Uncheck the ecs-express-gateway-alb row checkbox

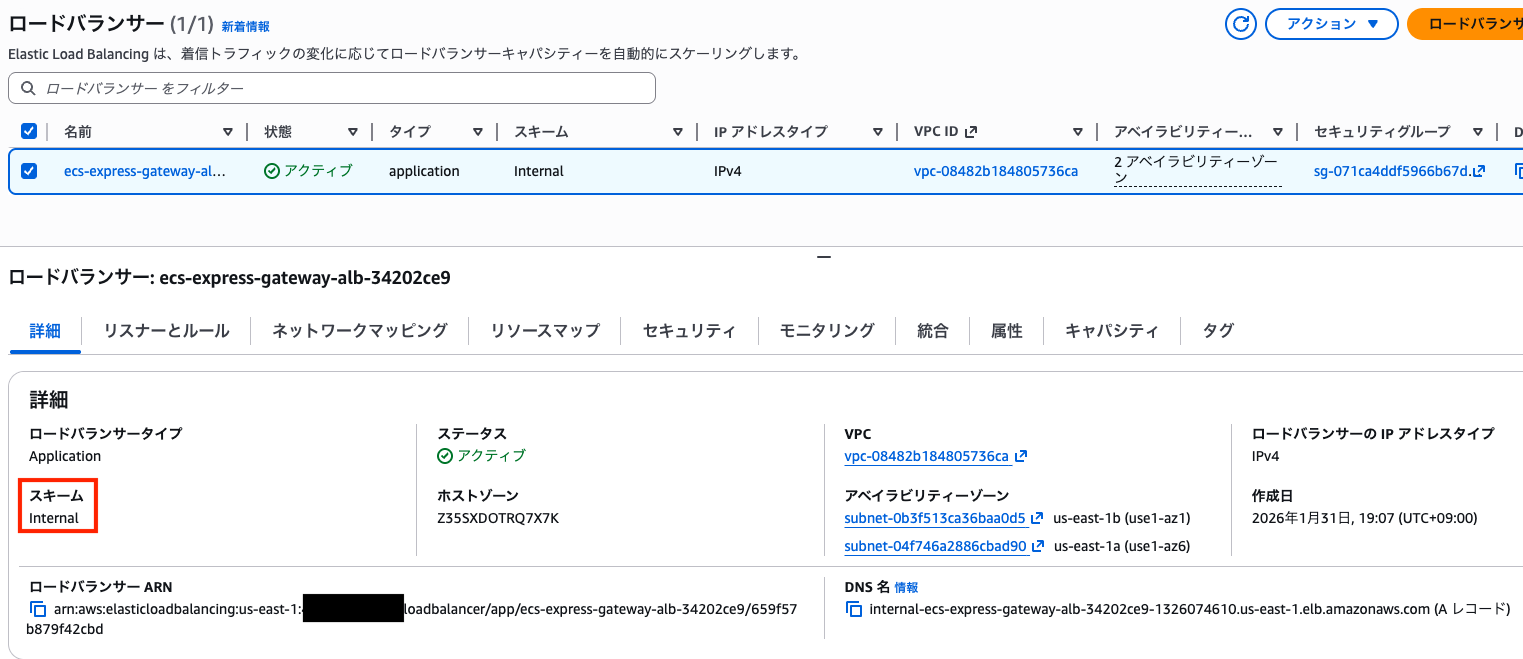(x=28, y=171)
